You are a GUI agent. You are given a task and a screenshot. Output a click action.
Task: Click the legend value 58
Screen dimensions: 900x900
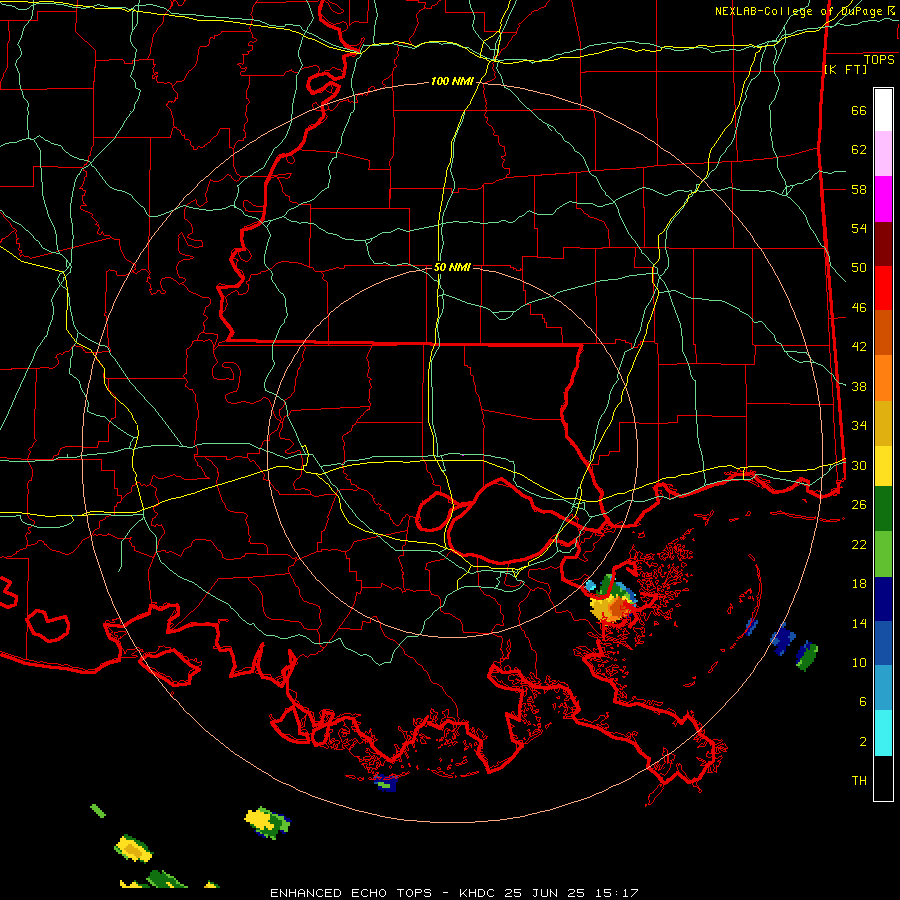[859, 189]
